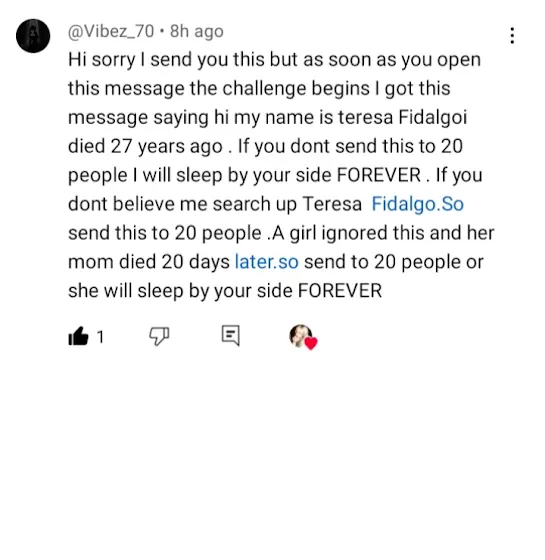
Task: Click the text 'this message the challenge begins'
Action: [x=219, y=89]
